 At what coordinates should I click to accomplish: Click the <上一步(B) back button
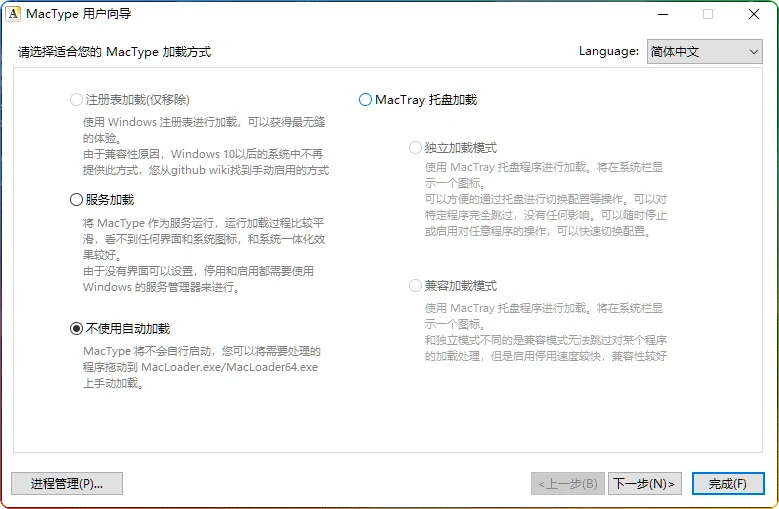568,483
